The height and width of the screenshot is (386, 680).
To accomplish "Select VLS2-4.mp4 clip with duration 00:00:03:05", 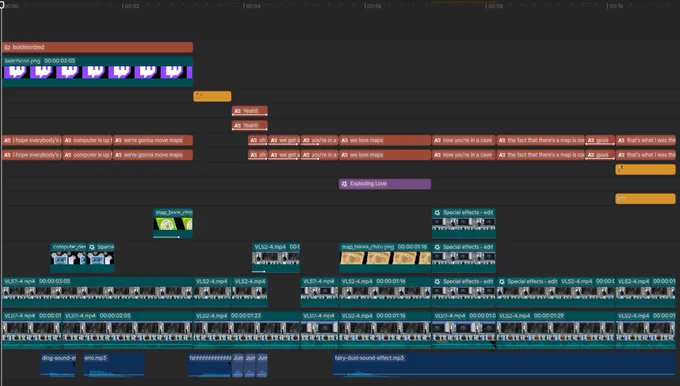I will click(97, 292).
